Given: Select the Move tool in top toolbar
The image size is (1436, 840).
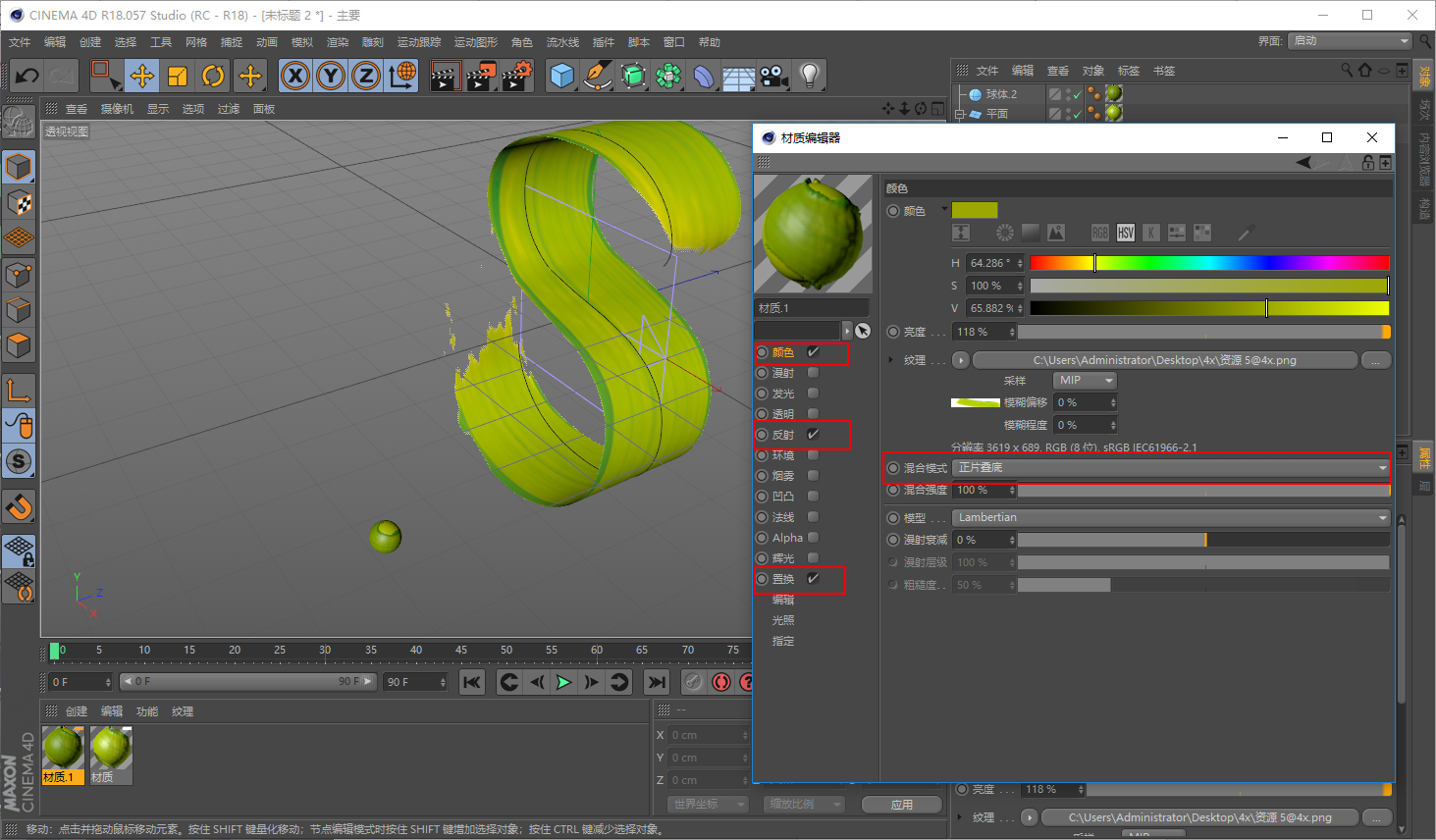Looking at the screenshot, I should (x=141, y=76).
